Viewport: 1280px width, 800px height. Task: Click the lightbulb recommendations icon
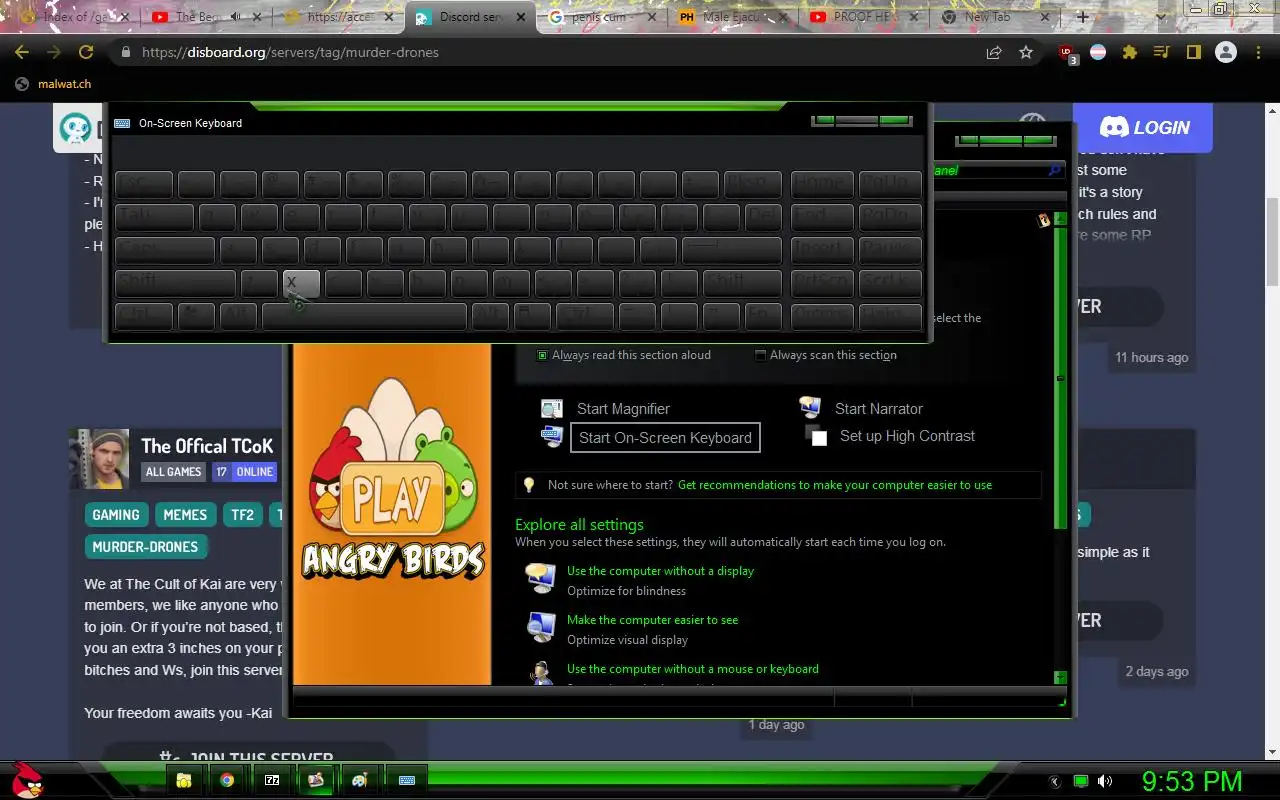(x=529, y=485)
